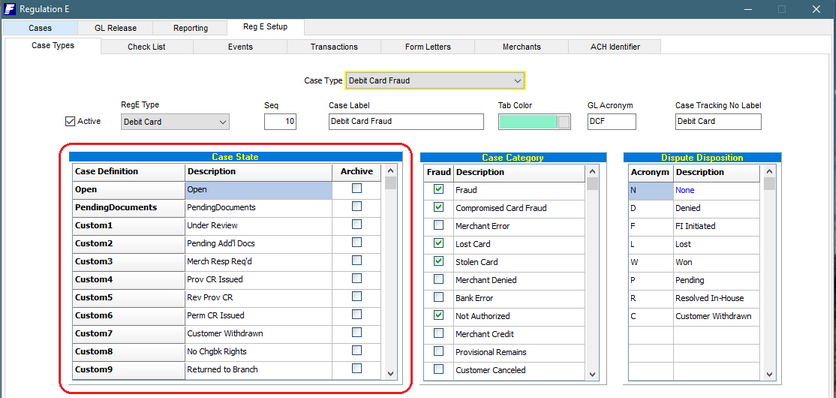Image resolution: width=836 pixels, height=398 pixels.
Task: Go to the Events sub-tab
Action: click(240, 47)
